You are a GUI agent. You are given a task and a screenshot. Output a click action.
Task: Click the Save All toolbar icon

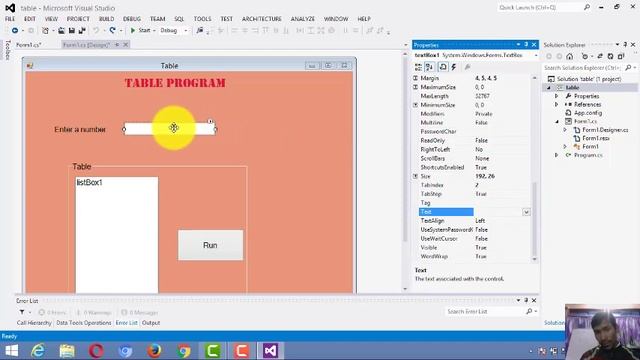(x=82, y=31)
